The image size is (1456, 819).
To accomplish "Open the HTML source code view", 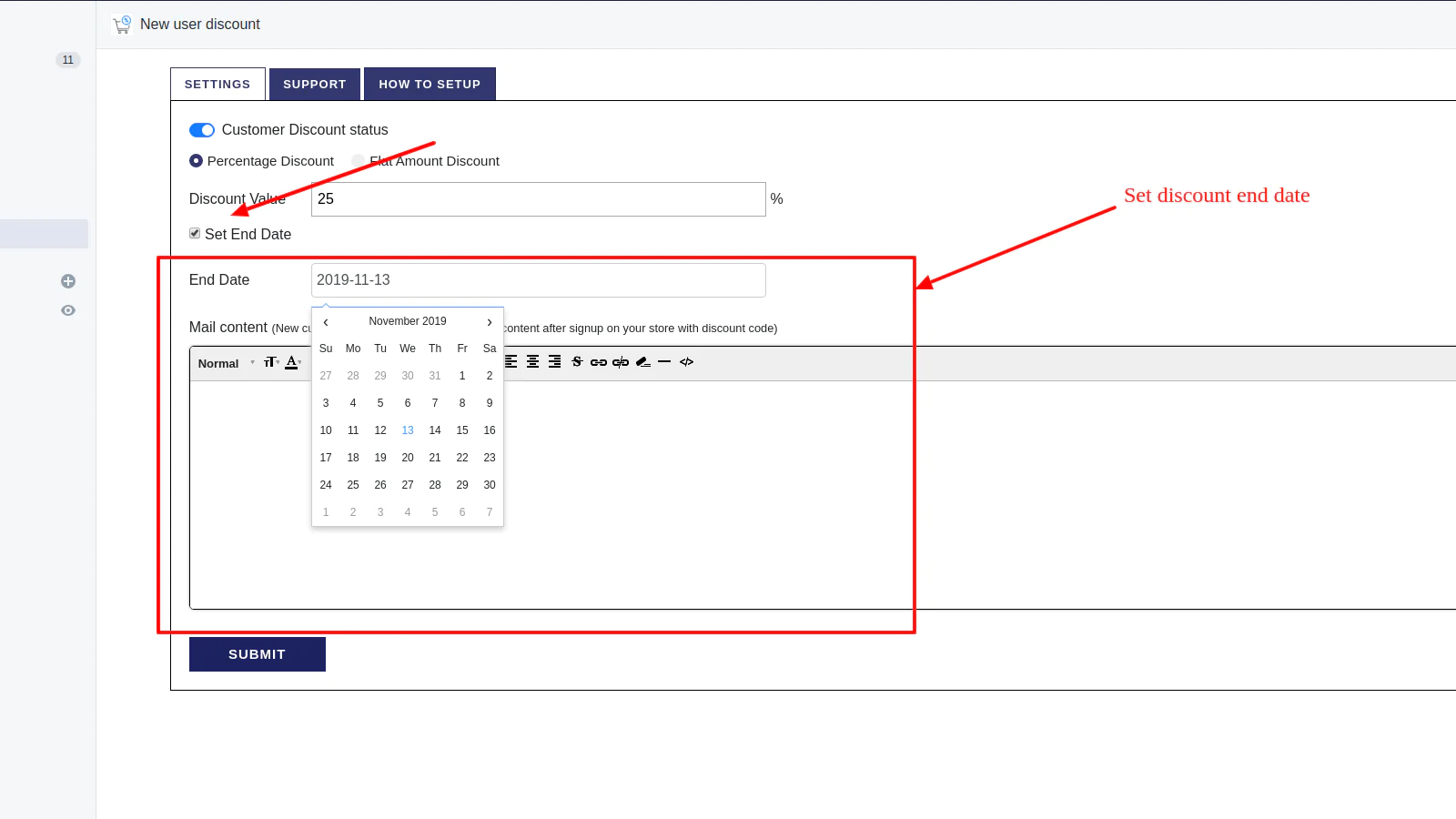I will (687, 362).
